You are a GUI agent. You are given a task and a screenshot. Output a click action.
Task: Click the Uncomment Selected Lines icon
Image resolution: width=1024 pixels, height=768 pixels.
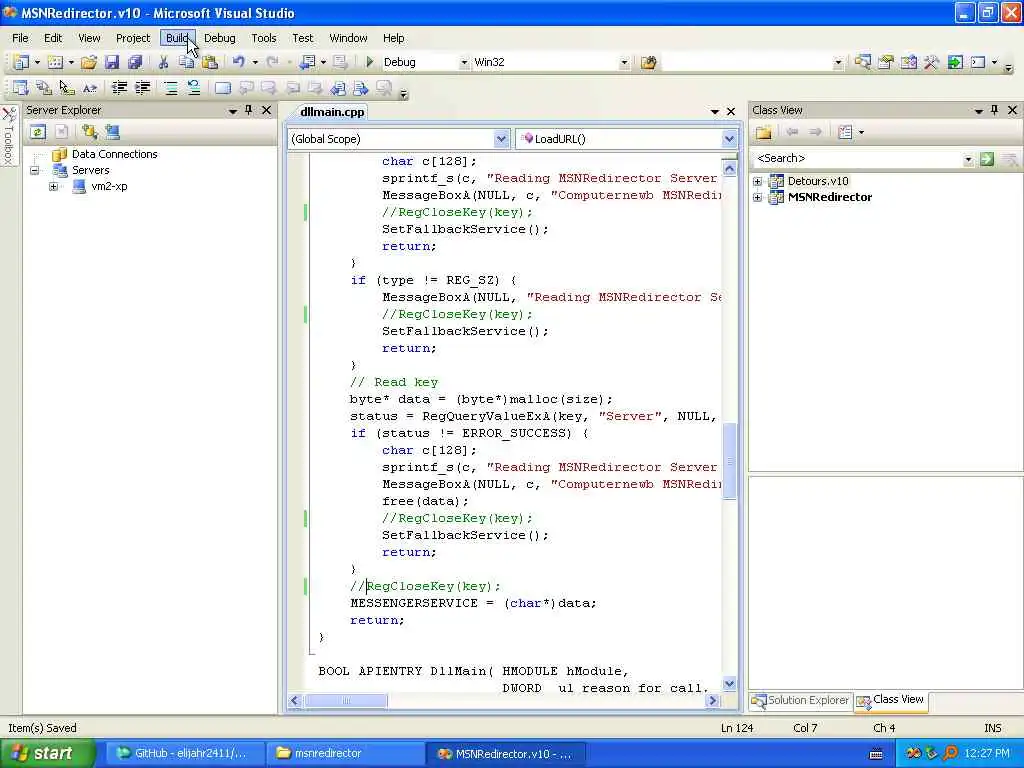193,88
